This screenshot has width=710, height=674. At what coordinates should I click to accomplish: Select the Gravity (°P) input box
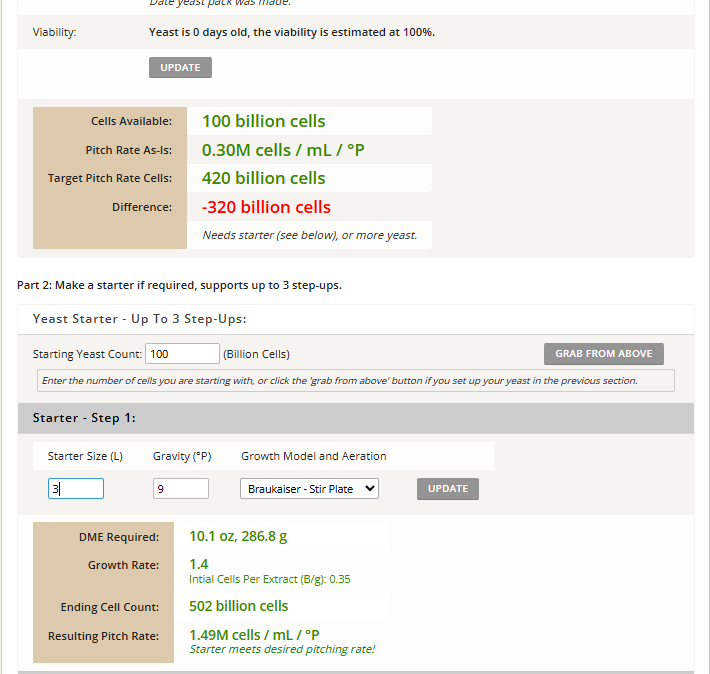point(180,489)
